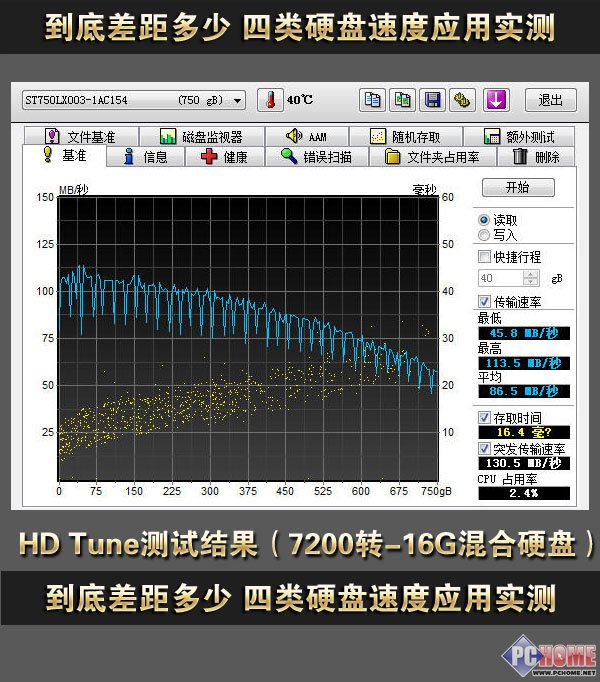Enable the 快捷行程 short stroke checkbox
This screenshot has width=600, height=682.
pyautogui.click(x=484, y=257)
